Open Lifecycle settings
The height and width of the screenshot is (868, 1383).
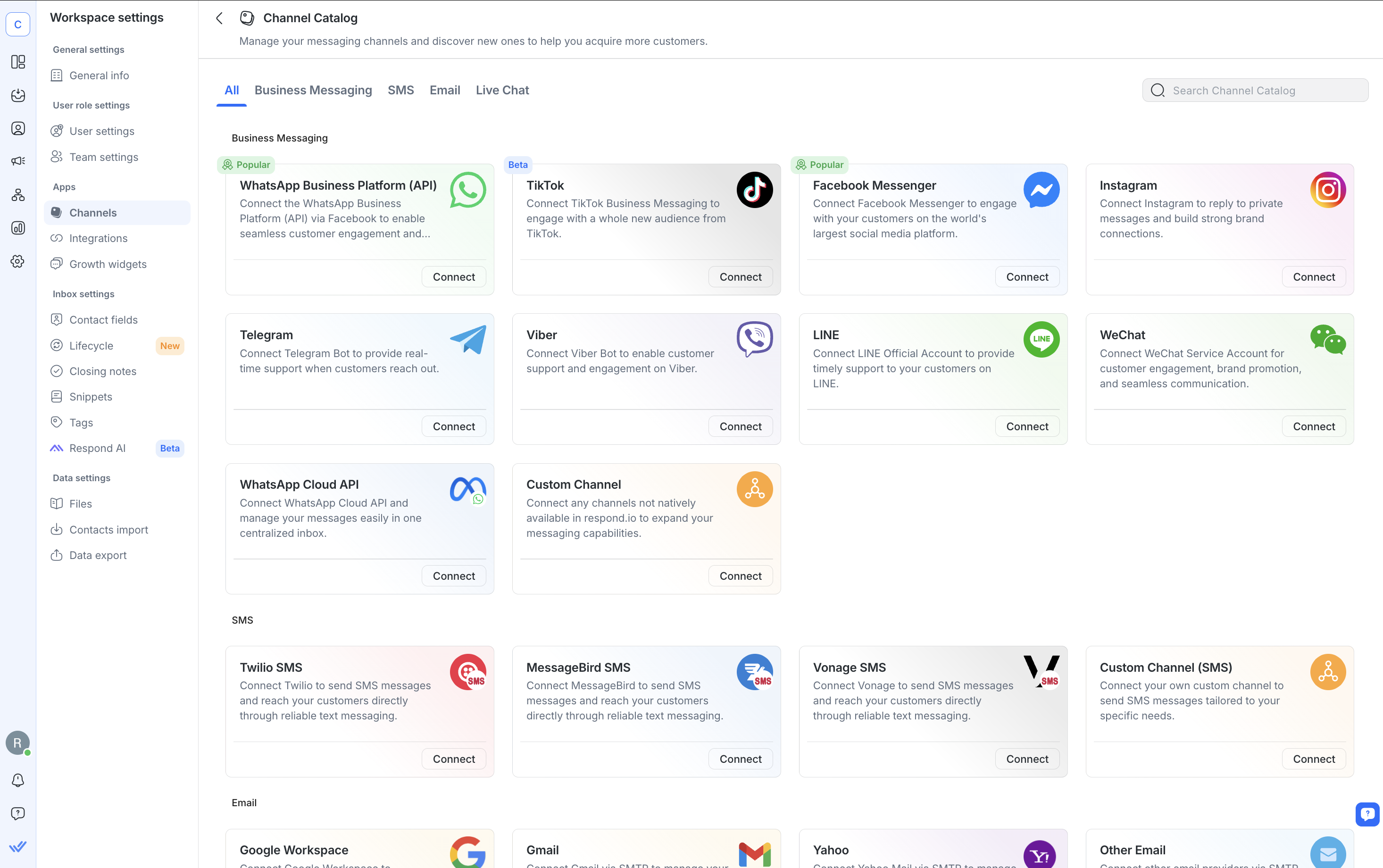tap(117, 346)
